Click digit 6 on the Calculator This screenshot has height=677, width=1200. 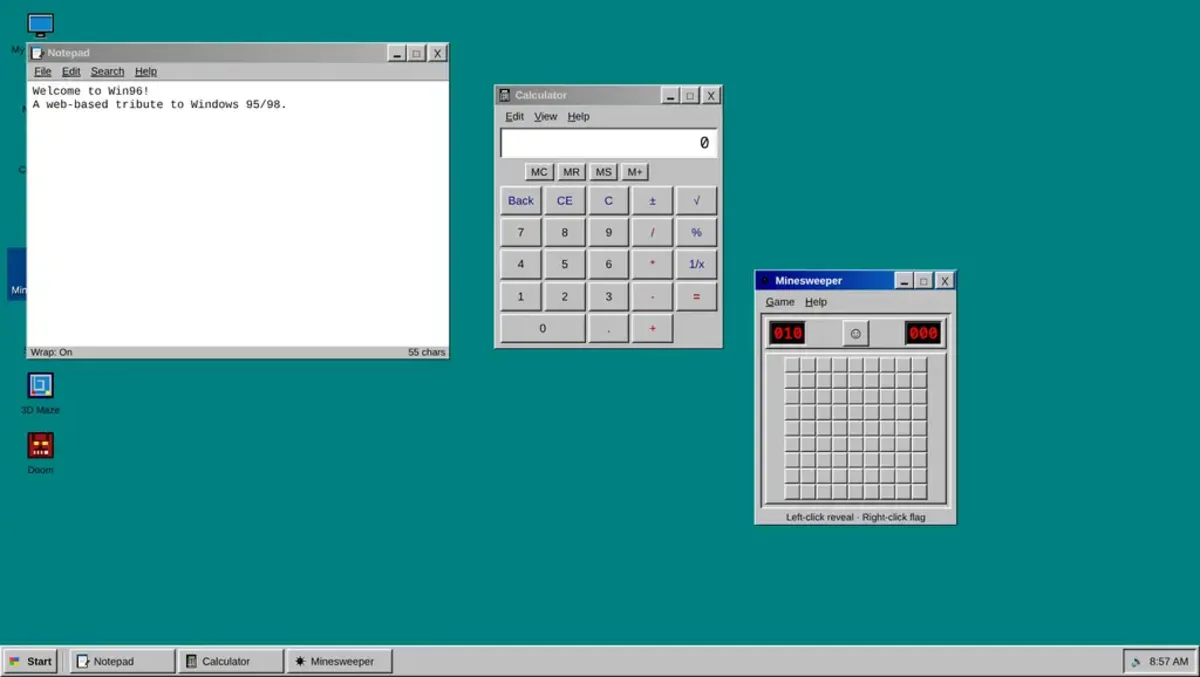click(x=608, y=264)
